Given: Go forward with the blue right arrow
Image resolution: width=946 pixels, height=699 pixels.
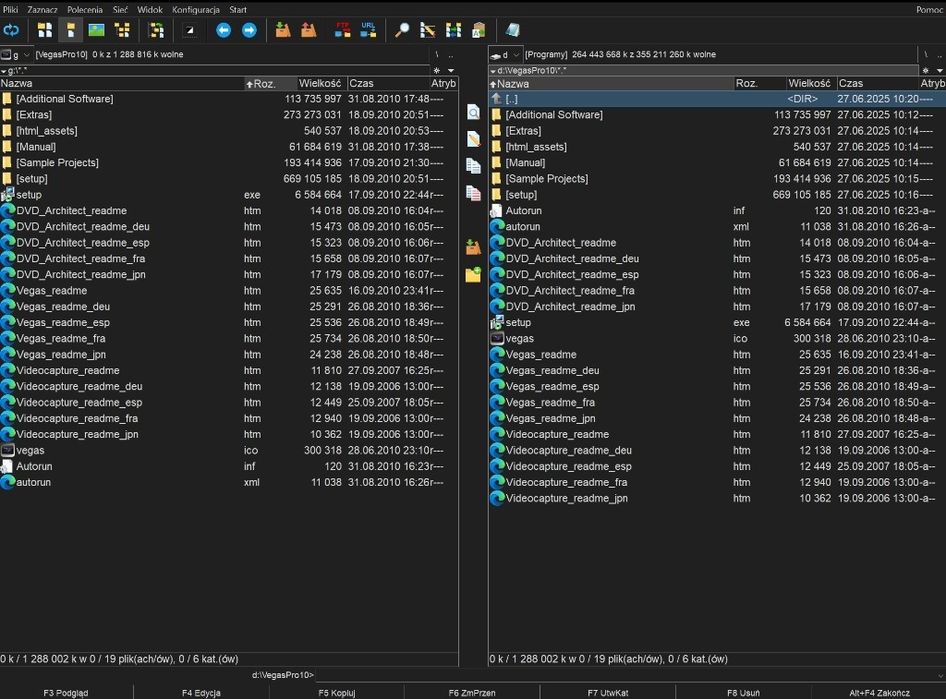Looking at the screenshot, I should pos(249,30).
